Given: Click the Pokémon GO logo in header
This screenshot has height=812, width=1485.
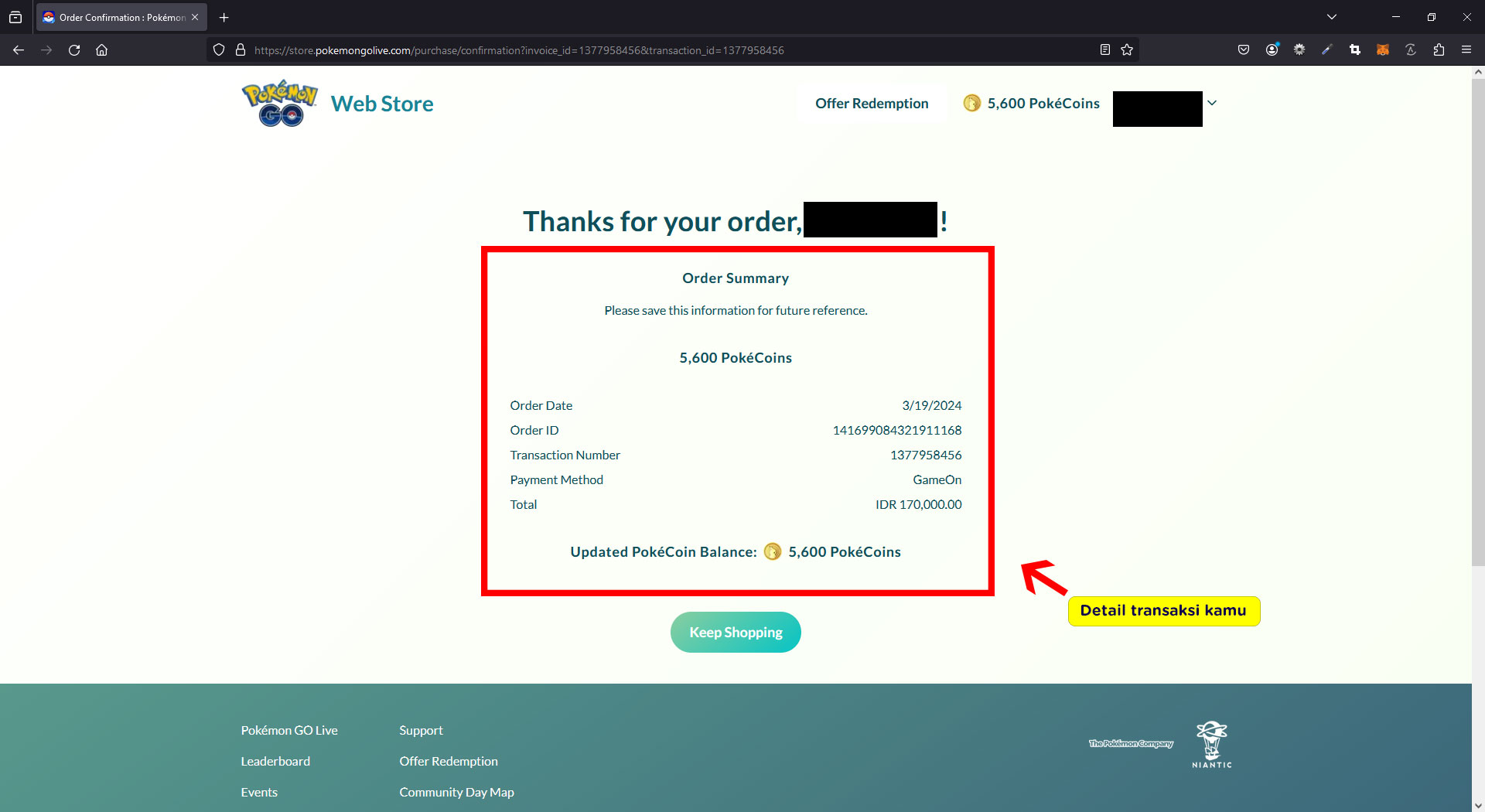Looking at the screenshot, I should click(280, 104).
